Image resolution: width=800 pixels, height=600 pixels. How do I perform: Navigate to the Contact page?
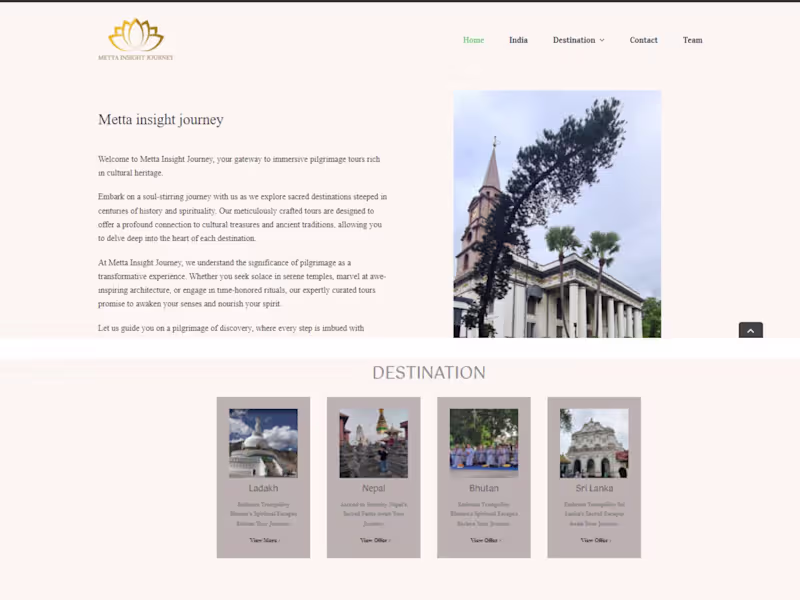643,40
